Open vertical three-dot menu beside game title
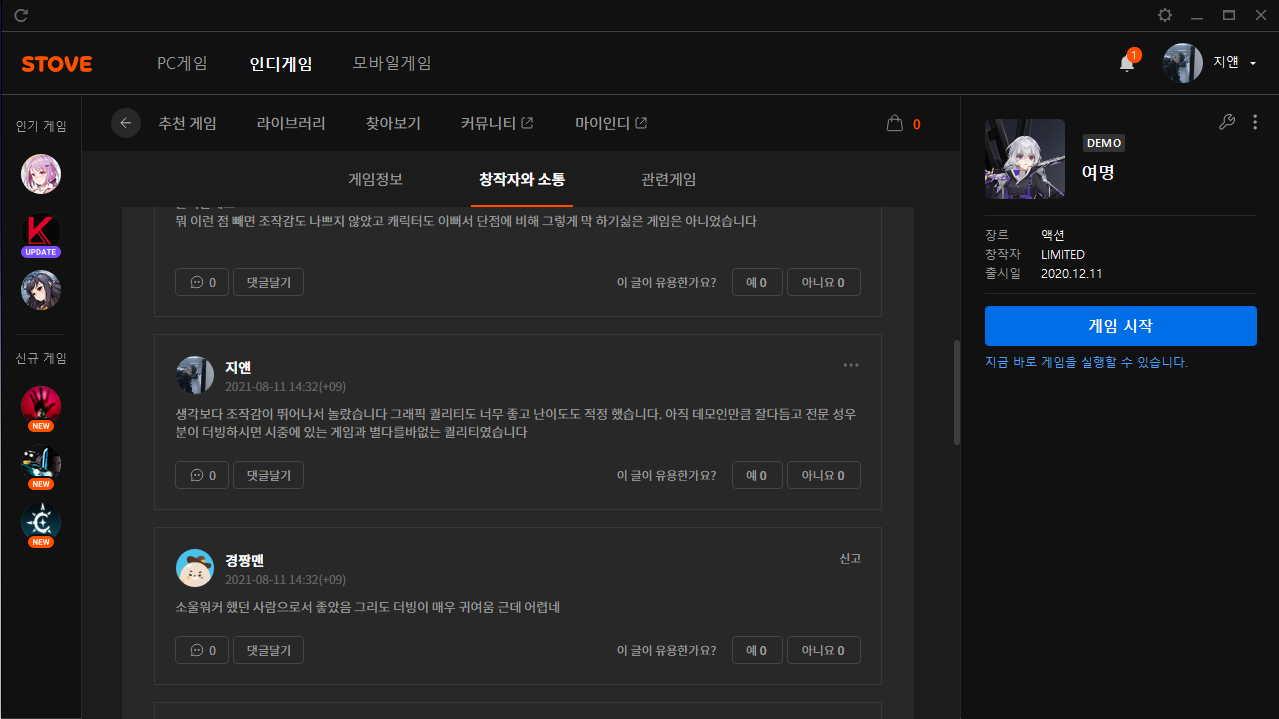The image size is (1279, 719). tap(1255, 122)
